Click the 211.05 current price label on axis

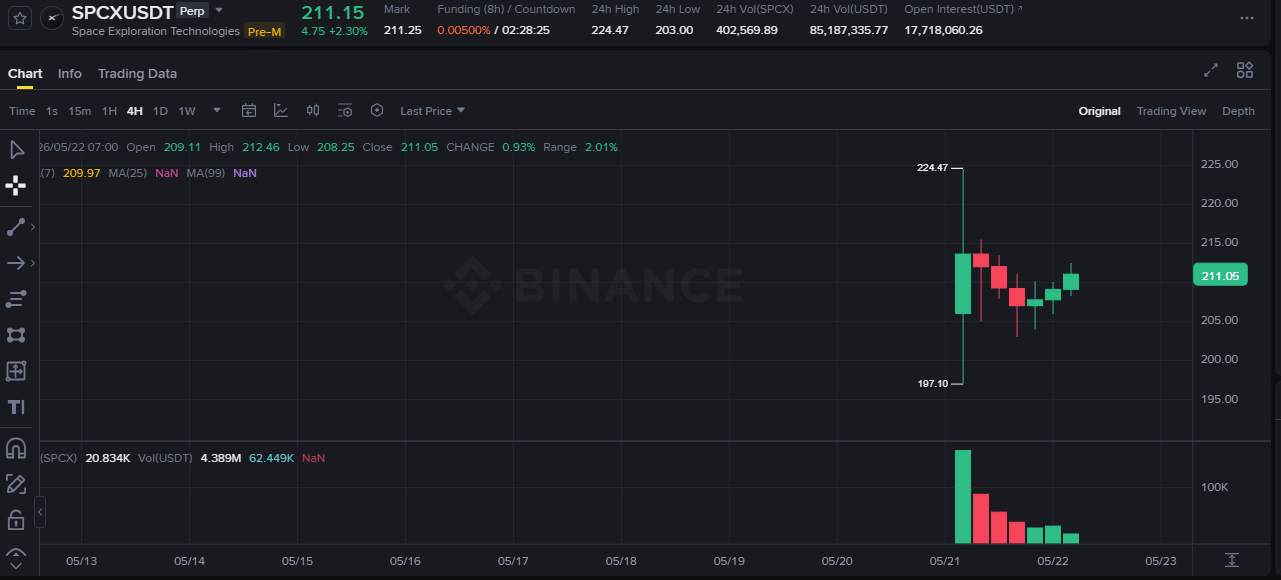1220,276
